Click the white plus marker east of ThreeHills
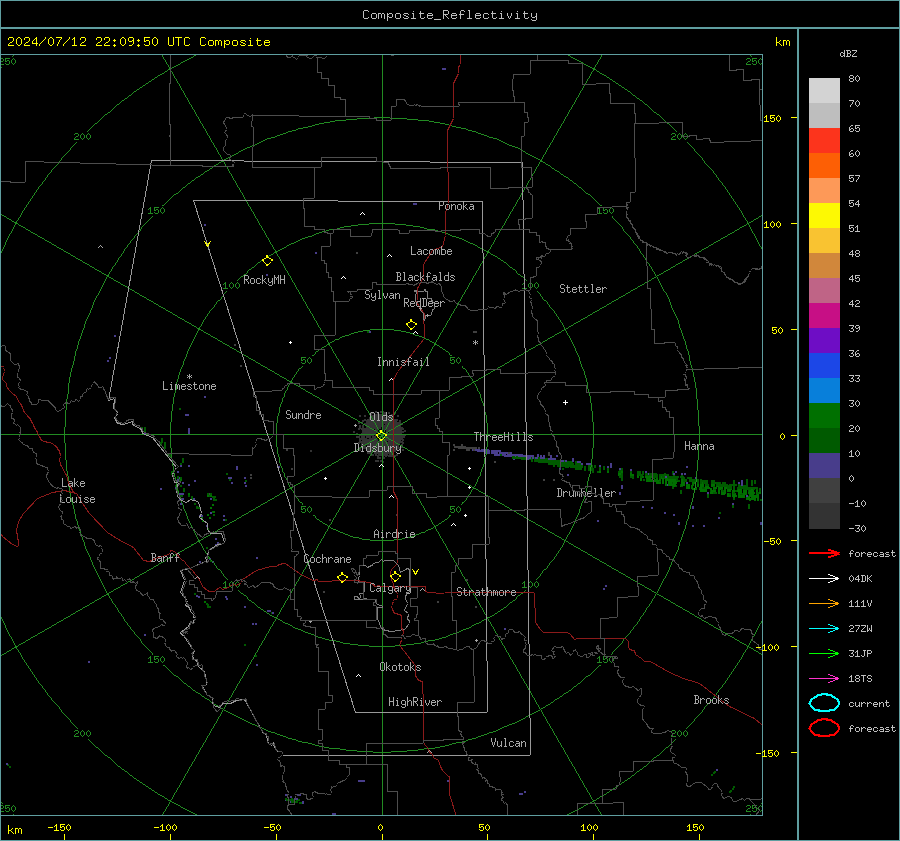This screenshot has width=900, height=841. point(565,402)
